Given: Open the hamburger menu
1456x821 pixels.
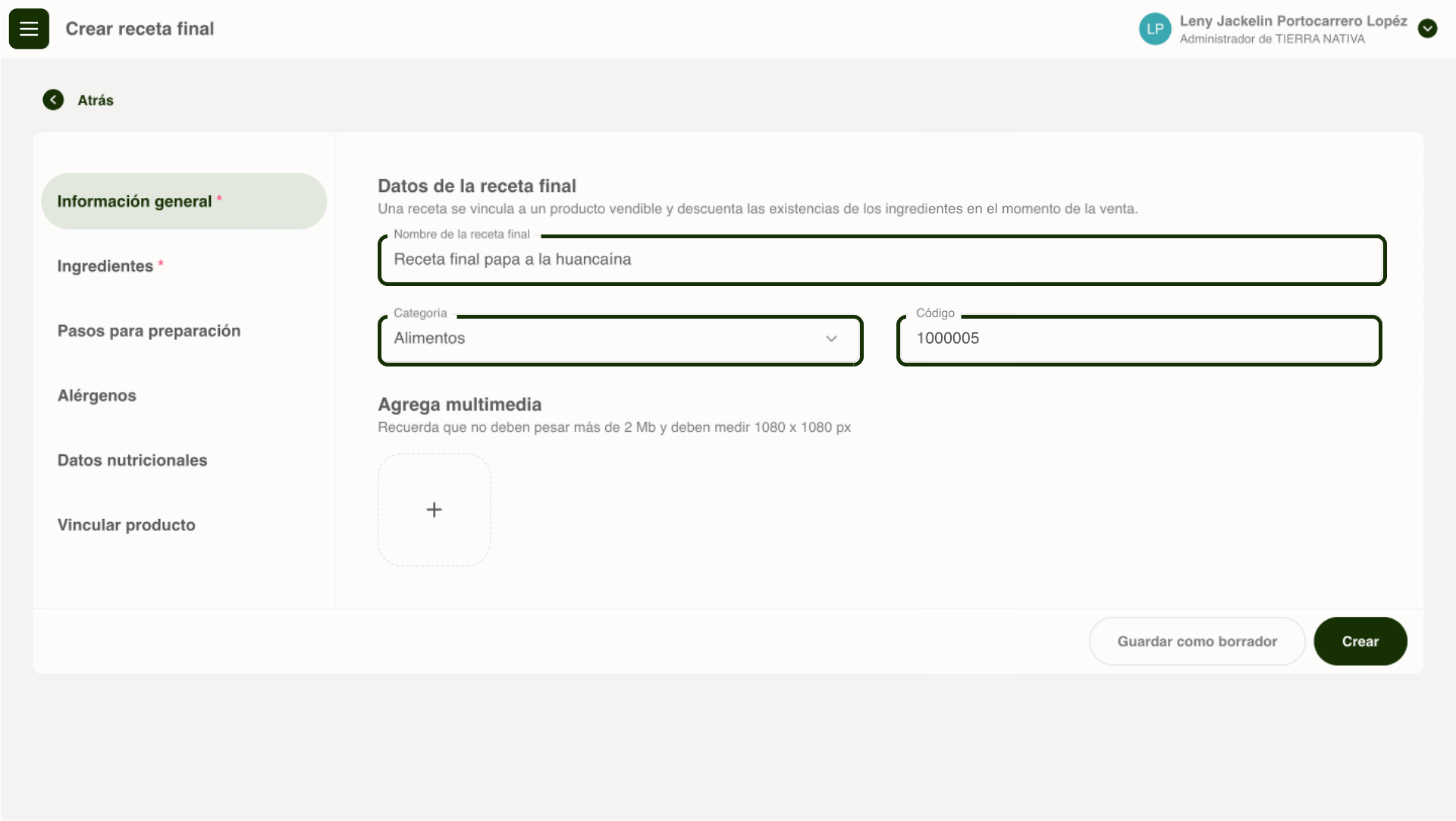Looking at the screenshot, I should (29, 29).
